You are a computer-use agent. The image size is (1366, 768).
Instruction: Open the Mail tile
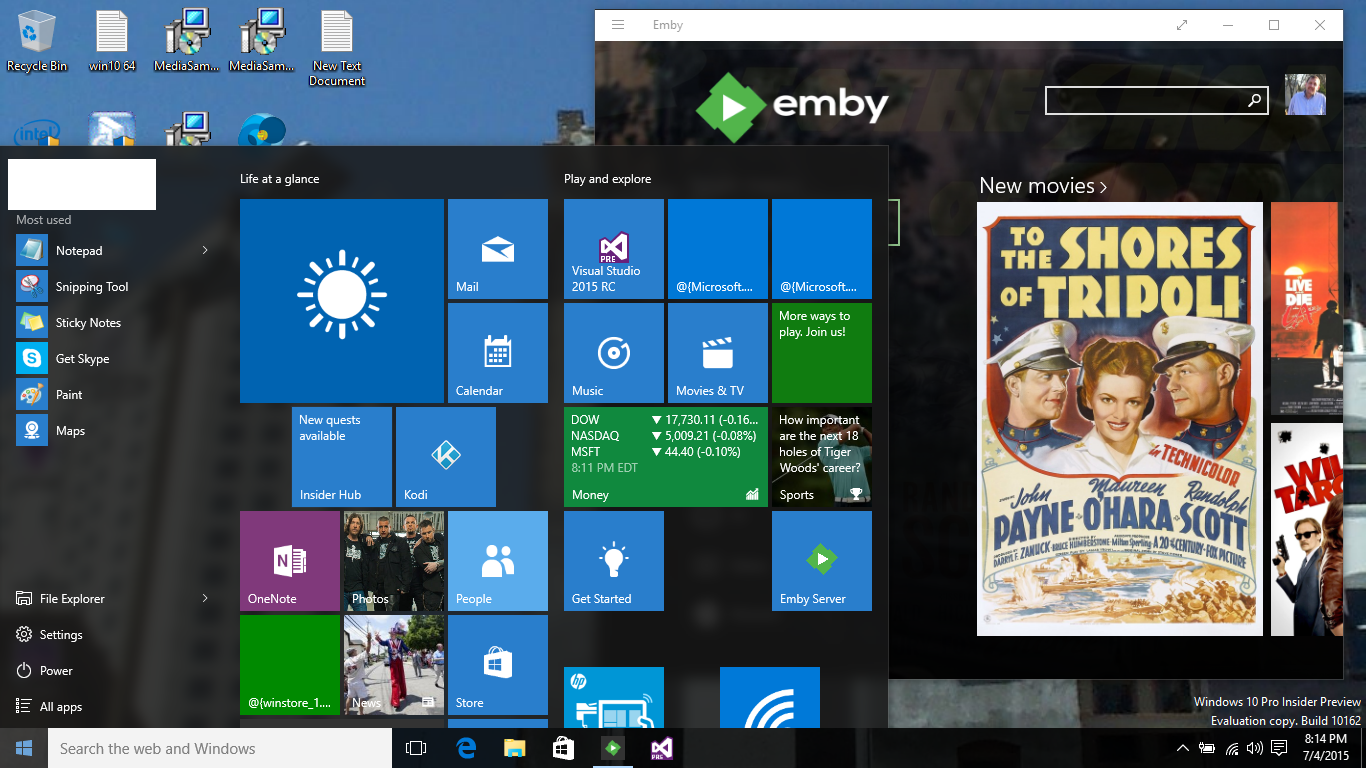pyautogui.click(x=498, y=249)
